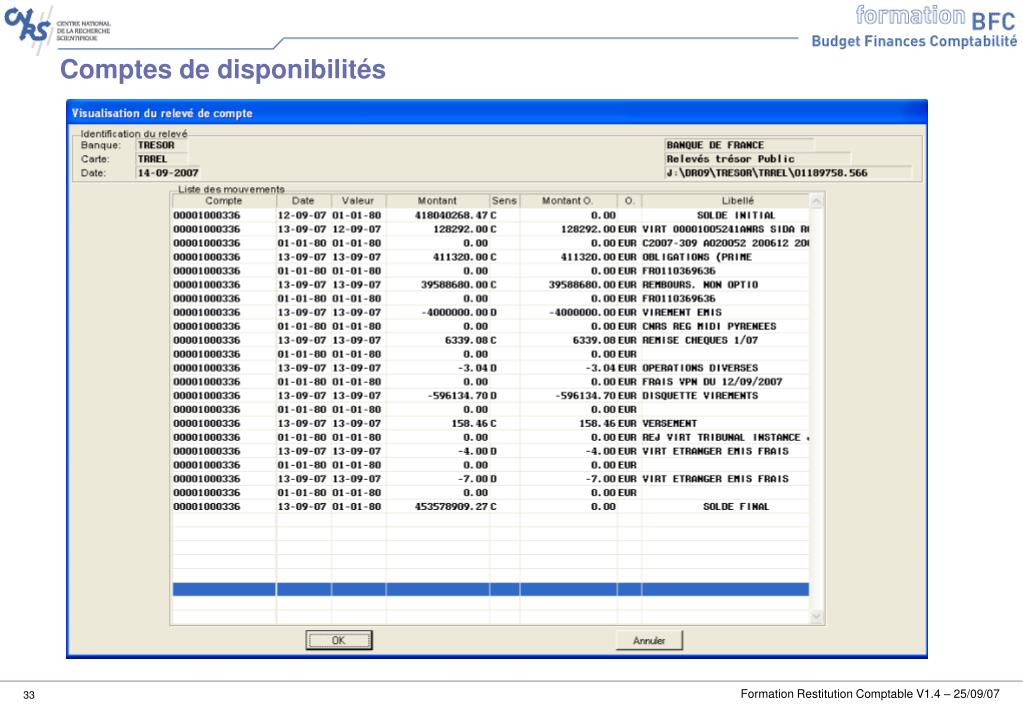Click Montant value 39588680.00
Image resolution: width=1023 pixels, height=708 pixels.
click(x=455, y=285)
